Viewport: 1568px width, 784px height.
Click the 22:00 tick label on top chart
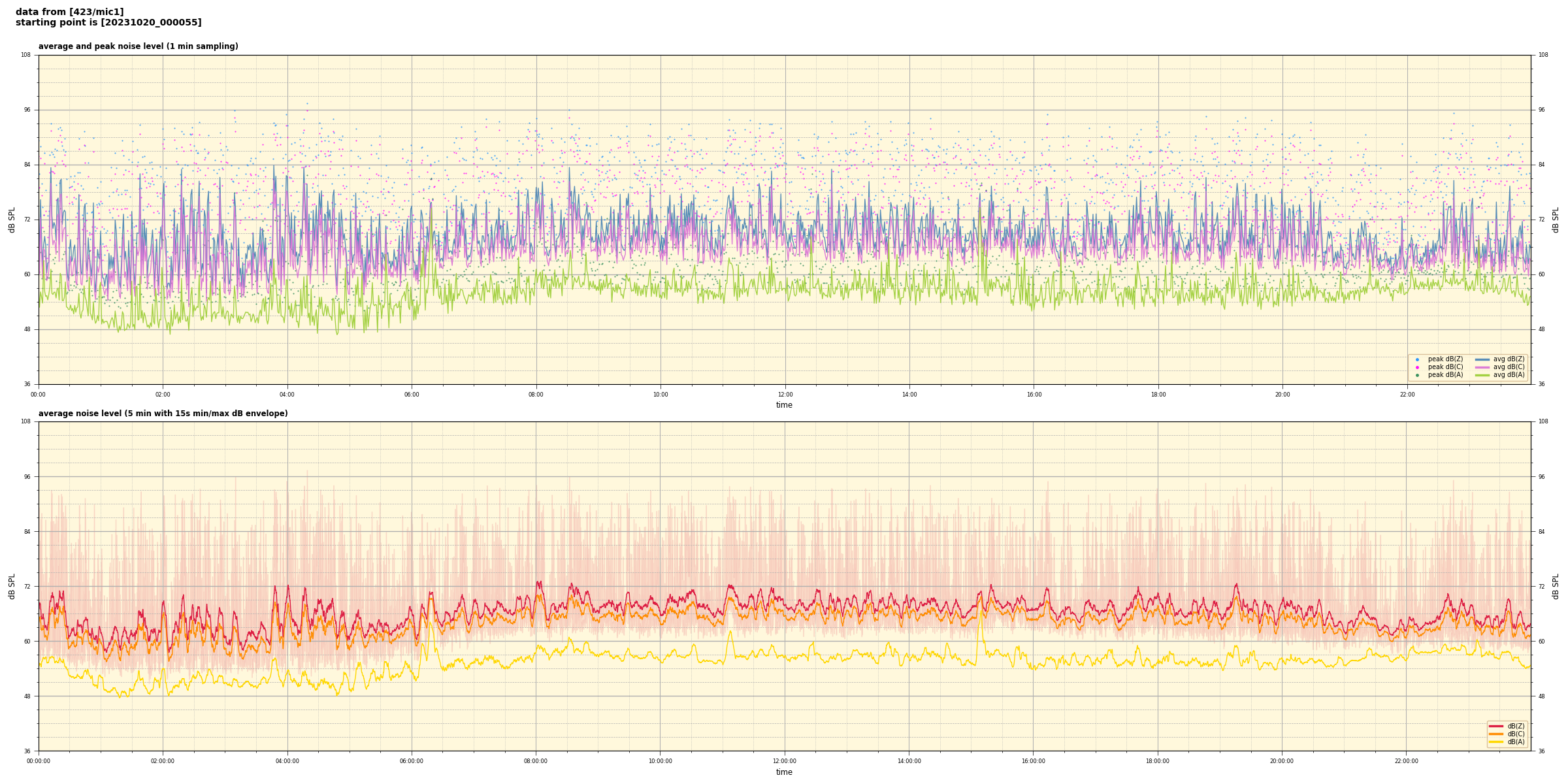(1407, 395)
